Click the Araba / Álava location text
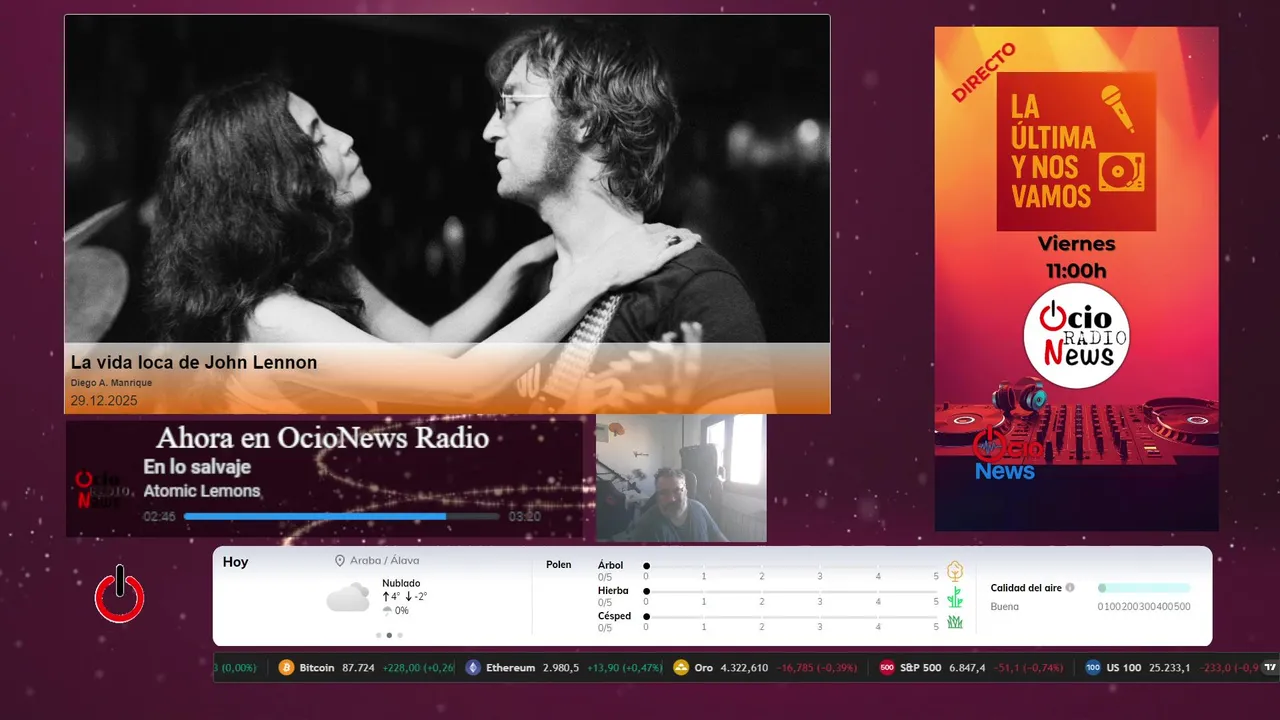 (385, 561)
